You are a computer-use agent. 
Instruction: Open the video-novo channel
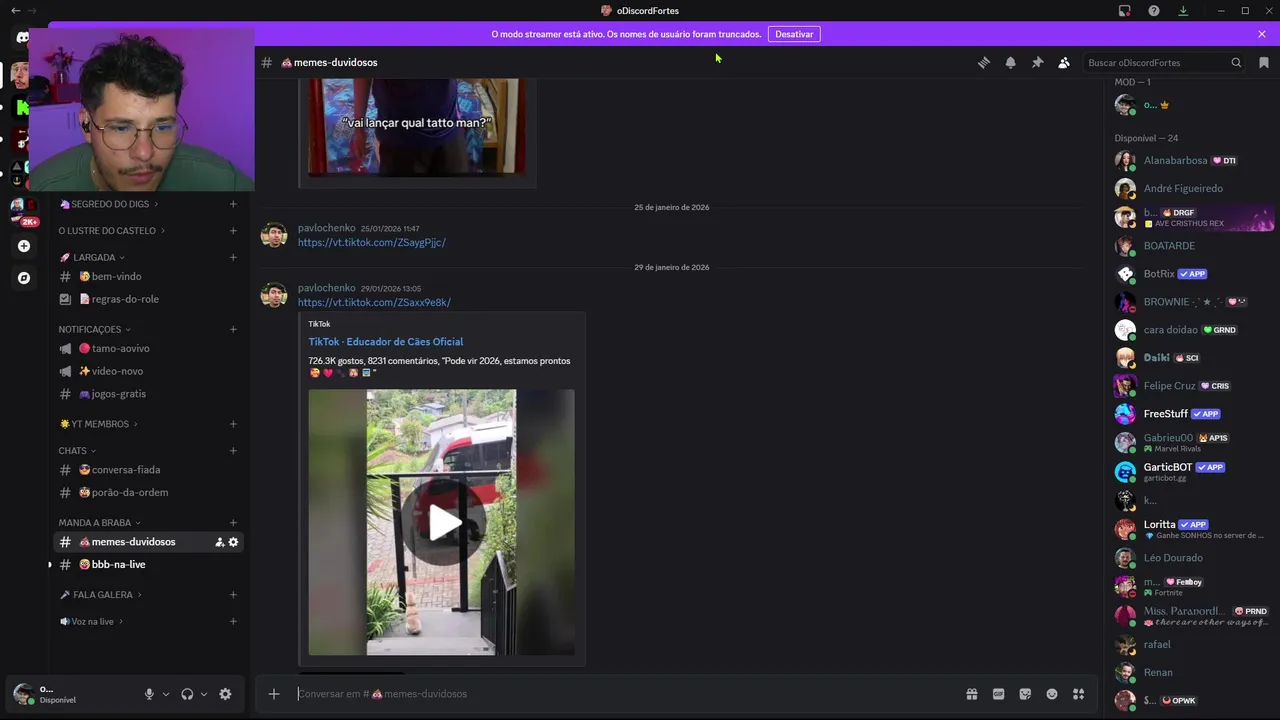point(148,371)
